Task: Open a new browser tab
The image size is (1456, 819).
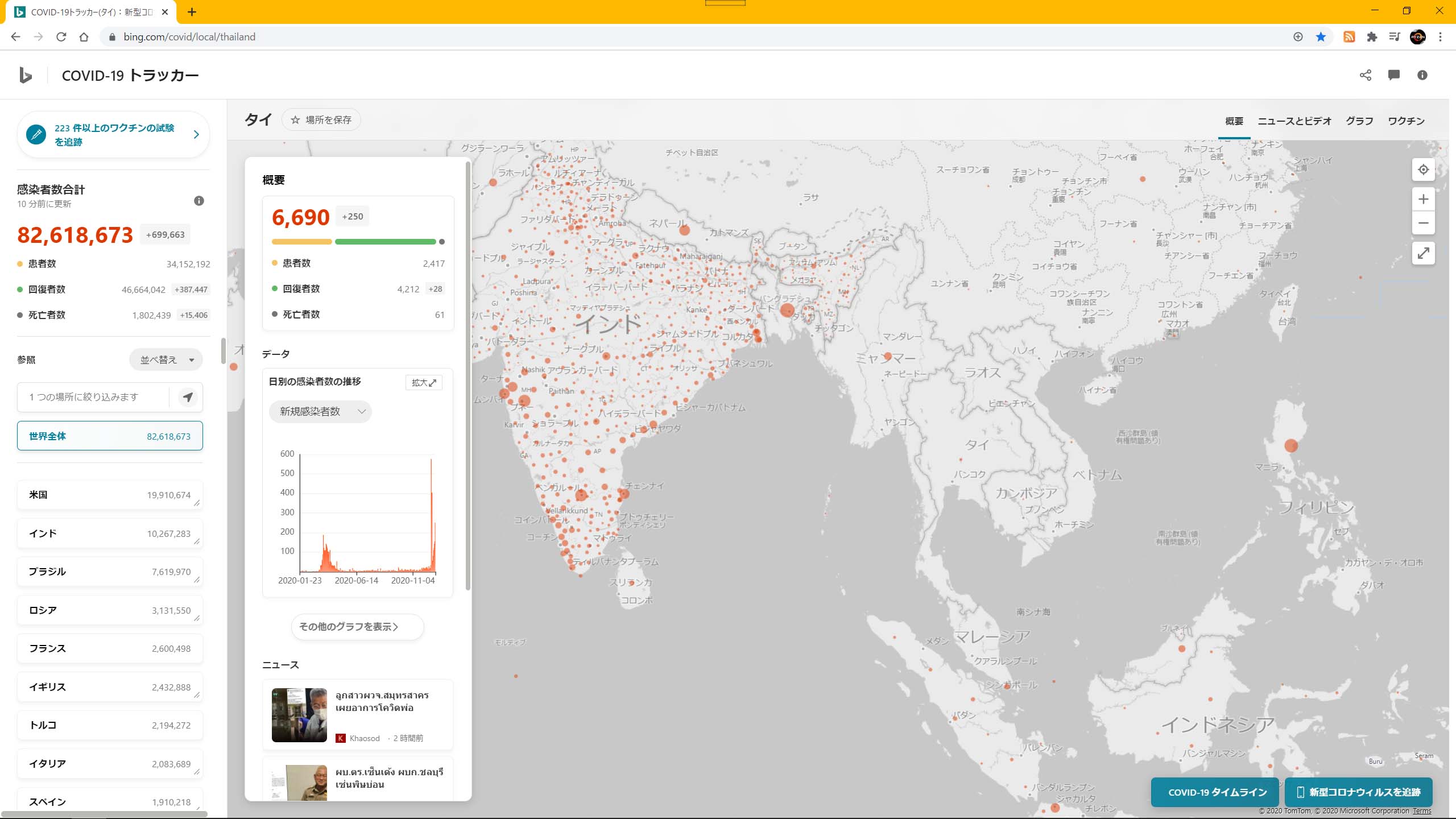Action: (x=192, y=12)
